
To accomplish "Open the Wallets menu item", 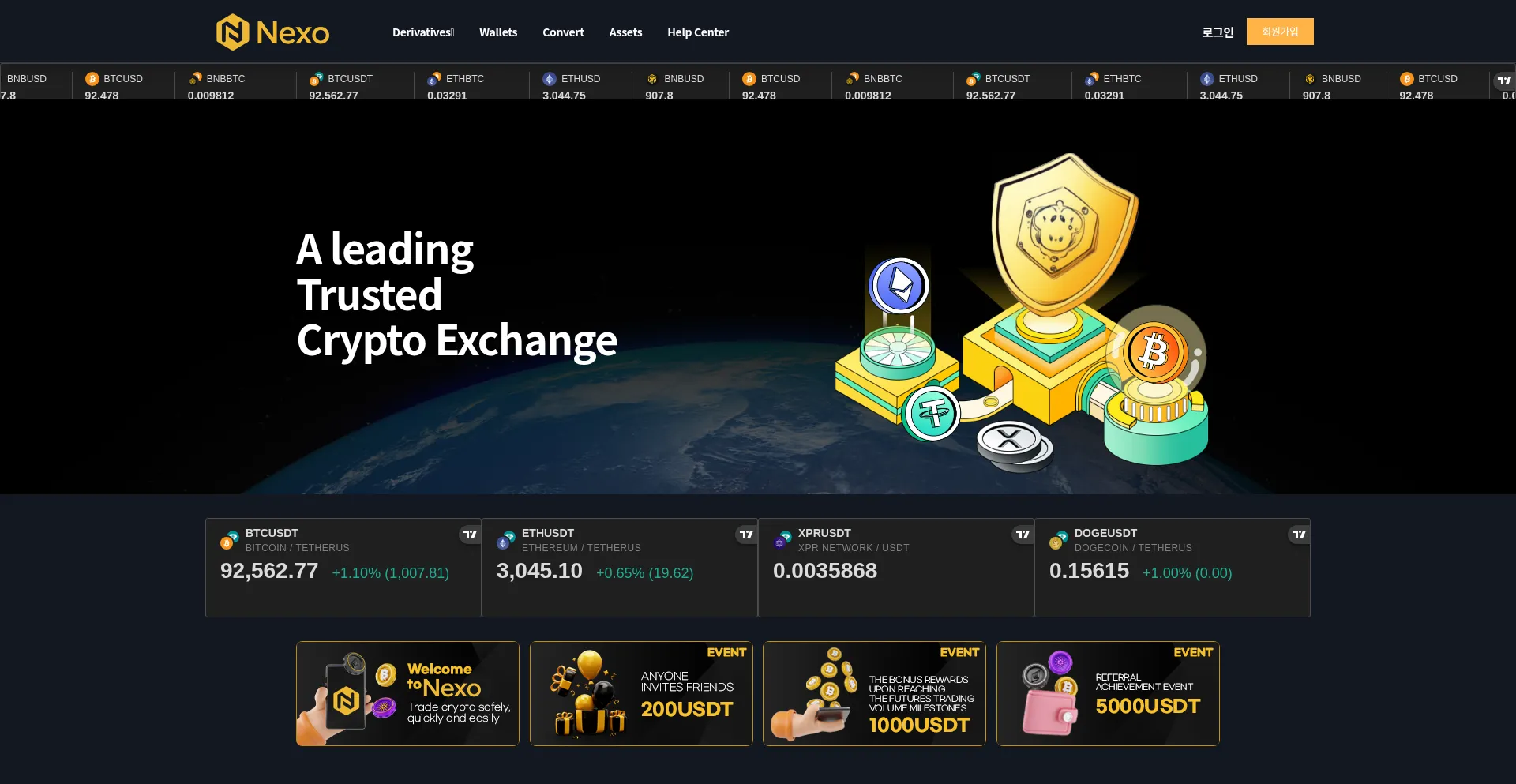I will click(x=498, y=32).
